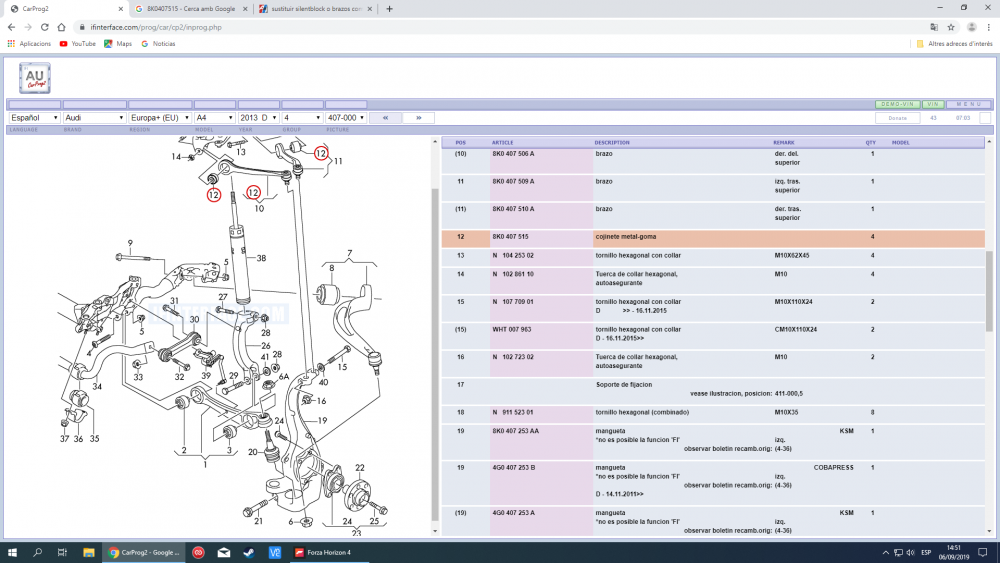Image resolution: width=1000 pixels, height=563 pixels.
Task: Open Altres adreces d'interès folder
Action: pos(954,44)
